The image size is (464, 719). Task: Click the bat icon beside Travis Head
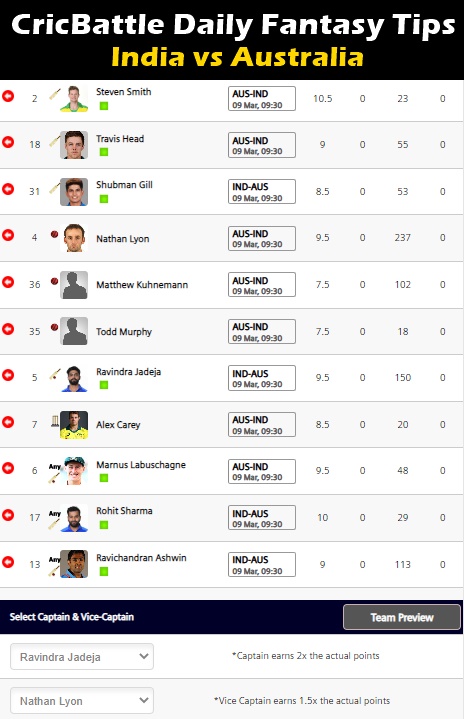point(55,141)
